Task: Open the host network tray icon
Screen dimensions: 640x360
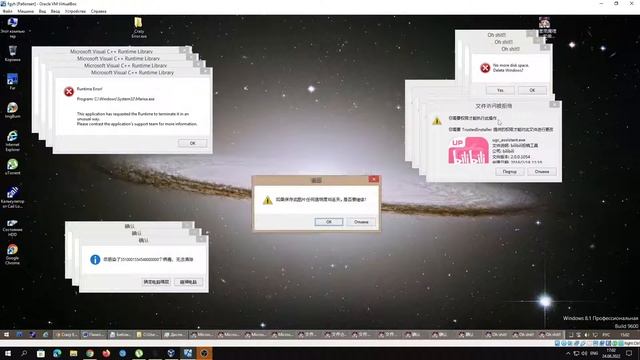Action: click(x=576, y=353)
